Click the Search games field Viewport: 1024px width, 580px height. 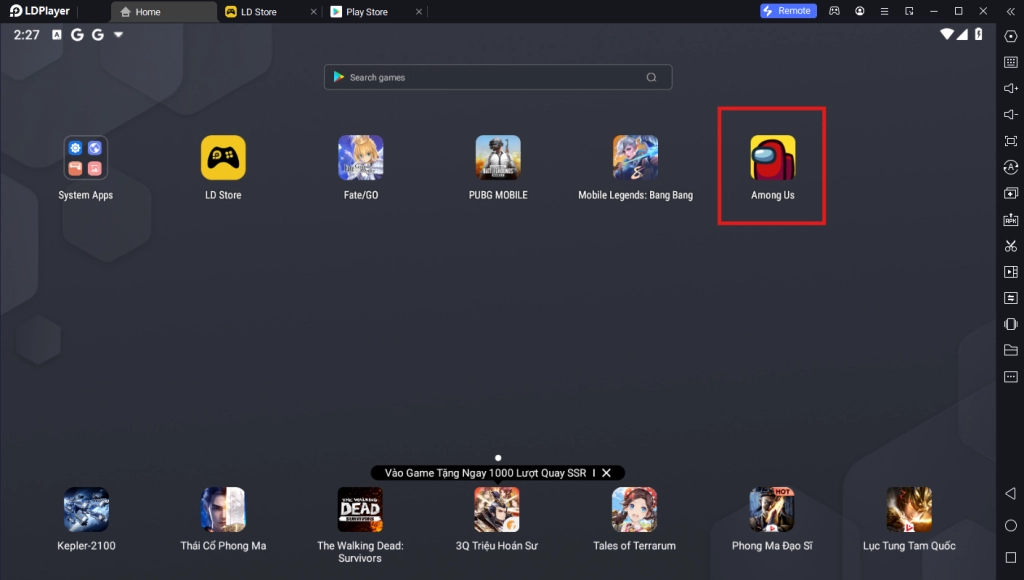(498, 77)
